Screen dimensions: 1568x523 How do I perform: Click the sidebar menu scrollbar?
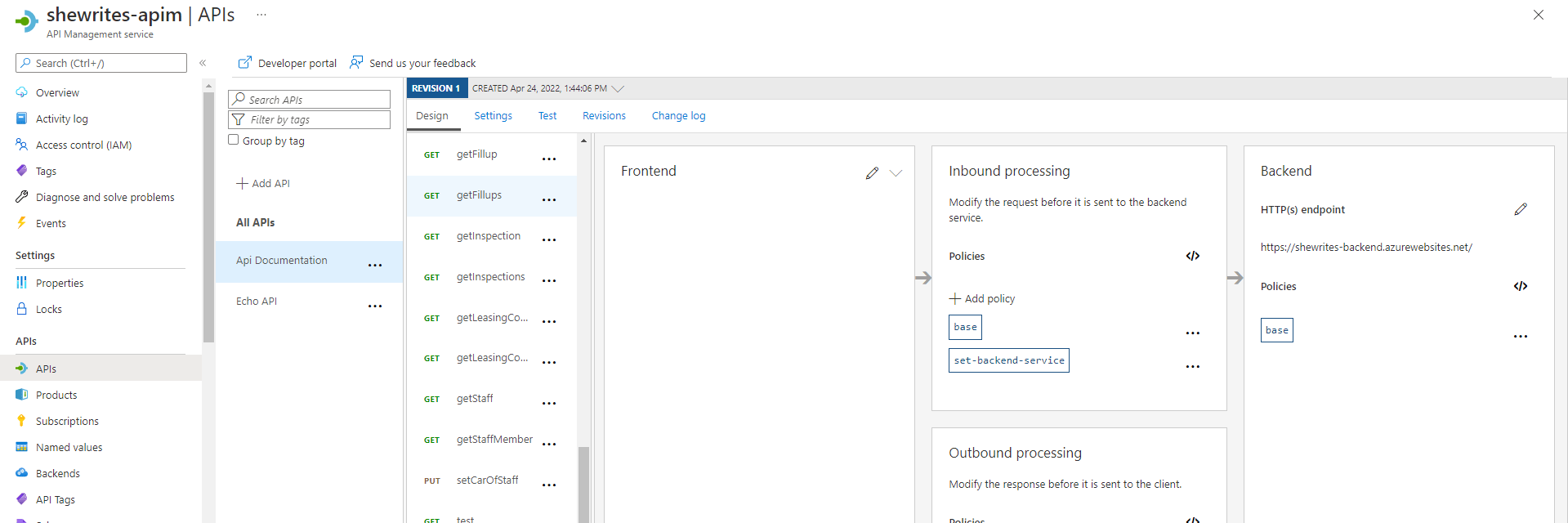[208, 217]
